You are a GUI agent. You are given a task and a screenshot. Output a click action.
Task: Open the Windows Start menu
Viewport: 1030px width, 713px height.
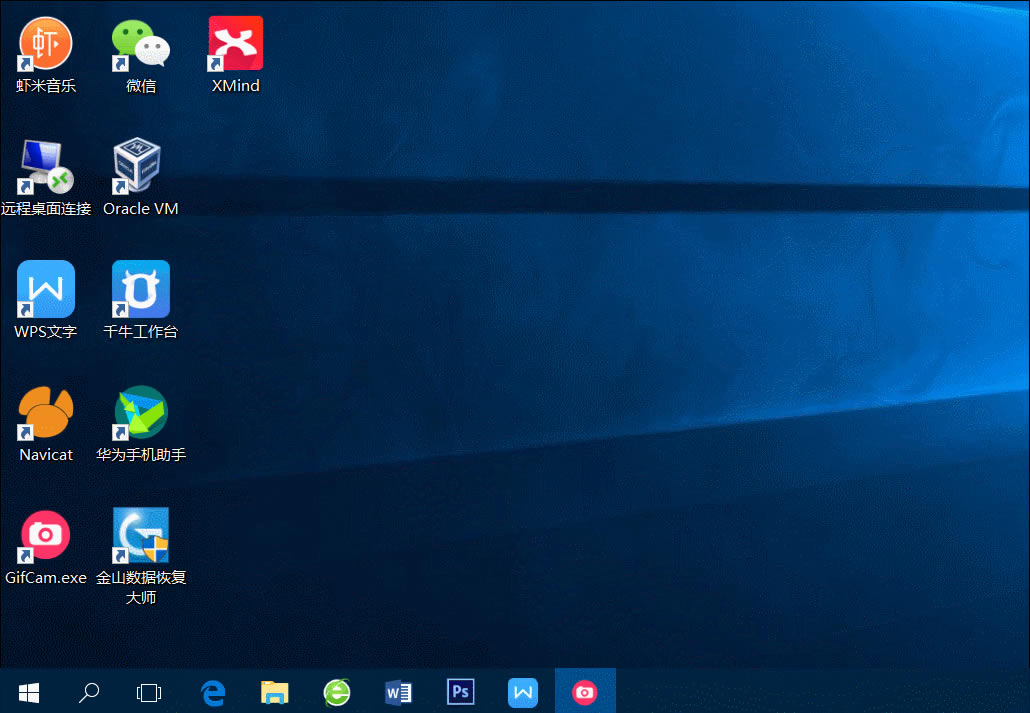(28, 691)
